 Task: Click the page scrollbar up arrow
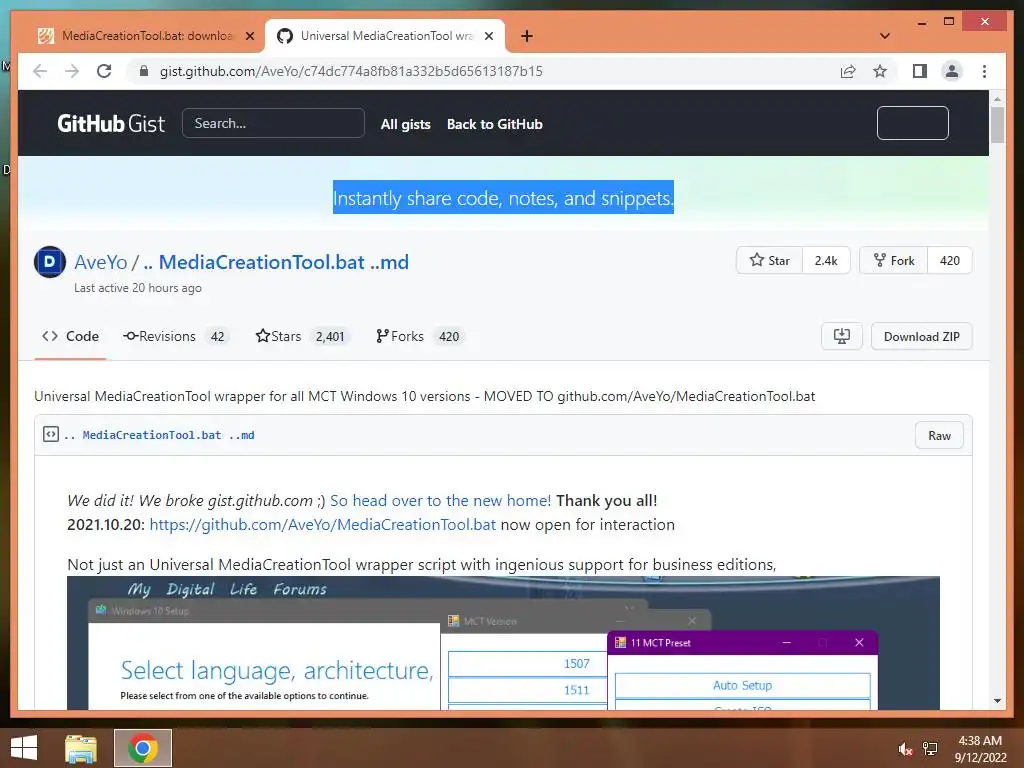pos(997,99)
